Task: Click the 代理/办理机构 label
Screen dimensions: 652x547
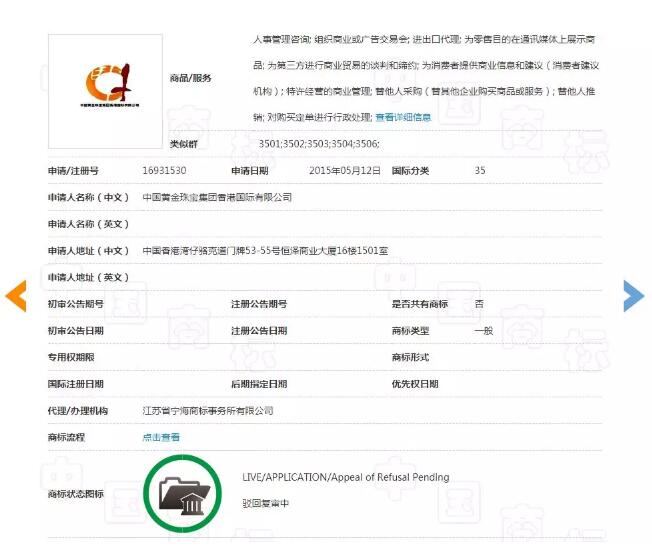Action: tap(77, 411)
